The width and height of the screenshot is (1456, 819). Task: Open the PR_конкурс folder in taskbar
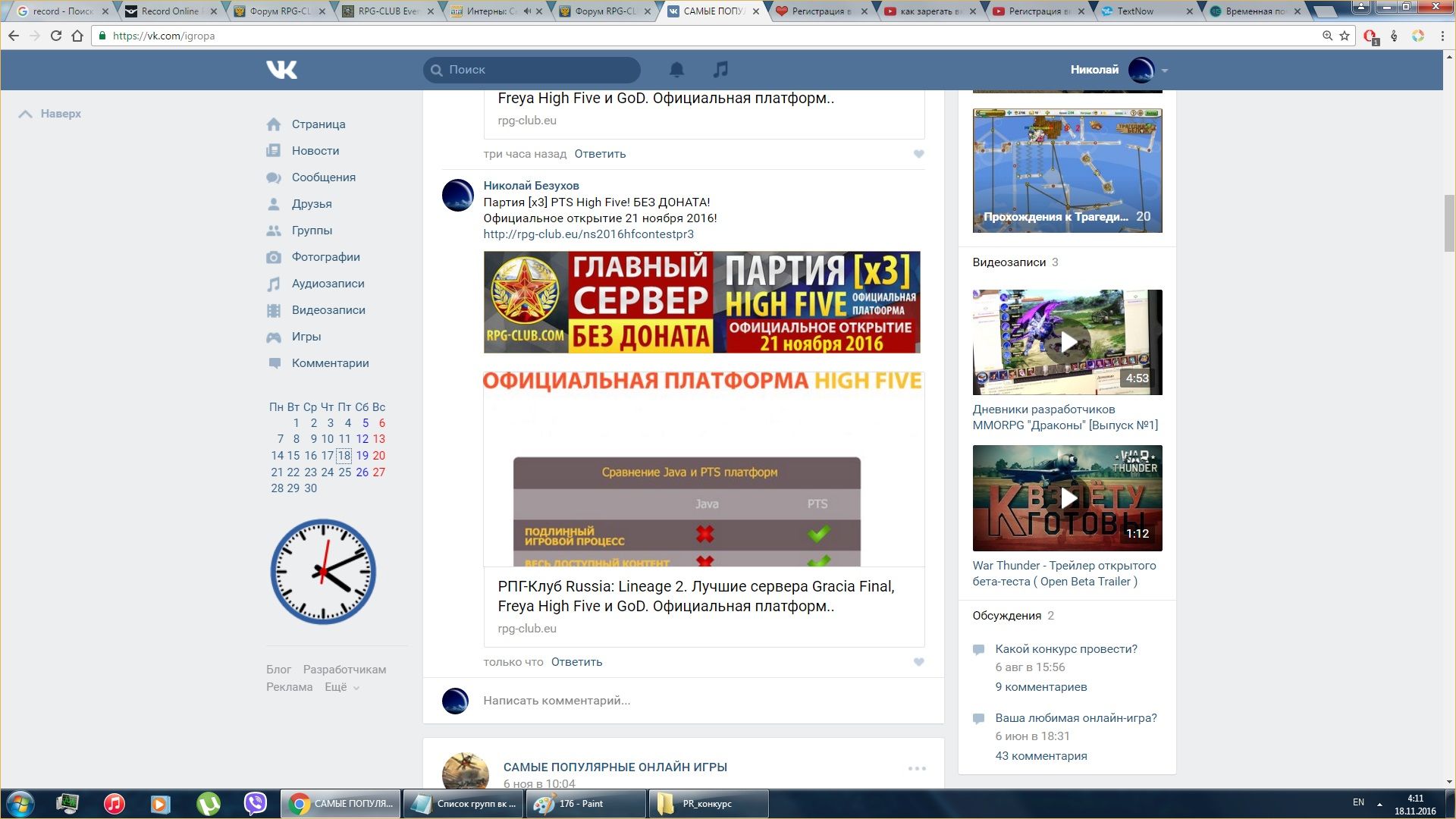pos(709,804)
